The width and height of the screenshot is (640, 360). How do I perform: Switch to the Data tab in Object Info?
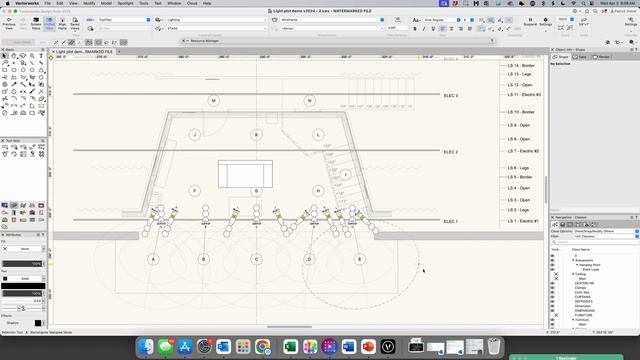[580, 57]
